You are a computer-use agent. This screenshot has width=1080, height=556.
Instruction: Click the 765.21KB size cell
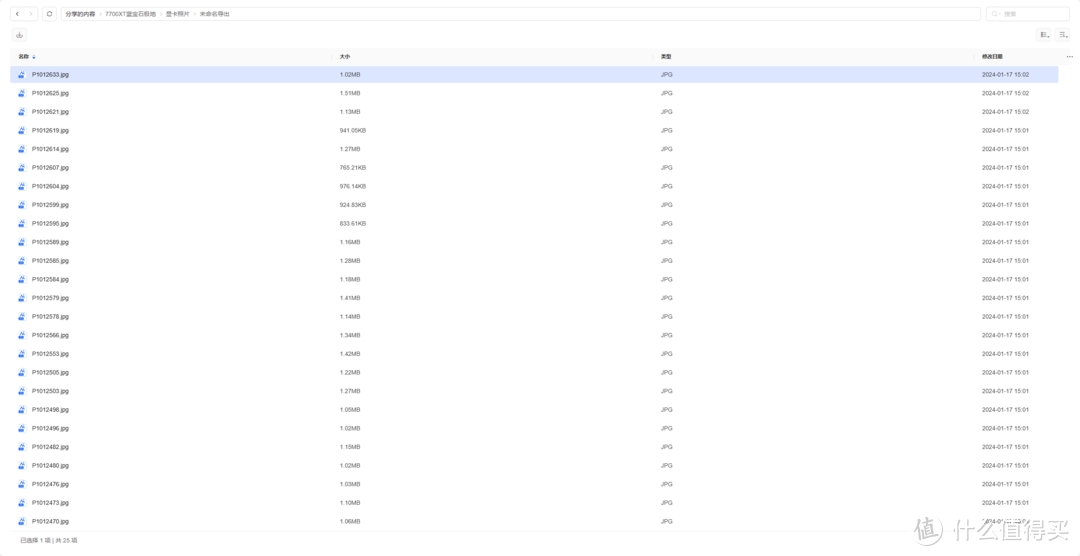353,167
